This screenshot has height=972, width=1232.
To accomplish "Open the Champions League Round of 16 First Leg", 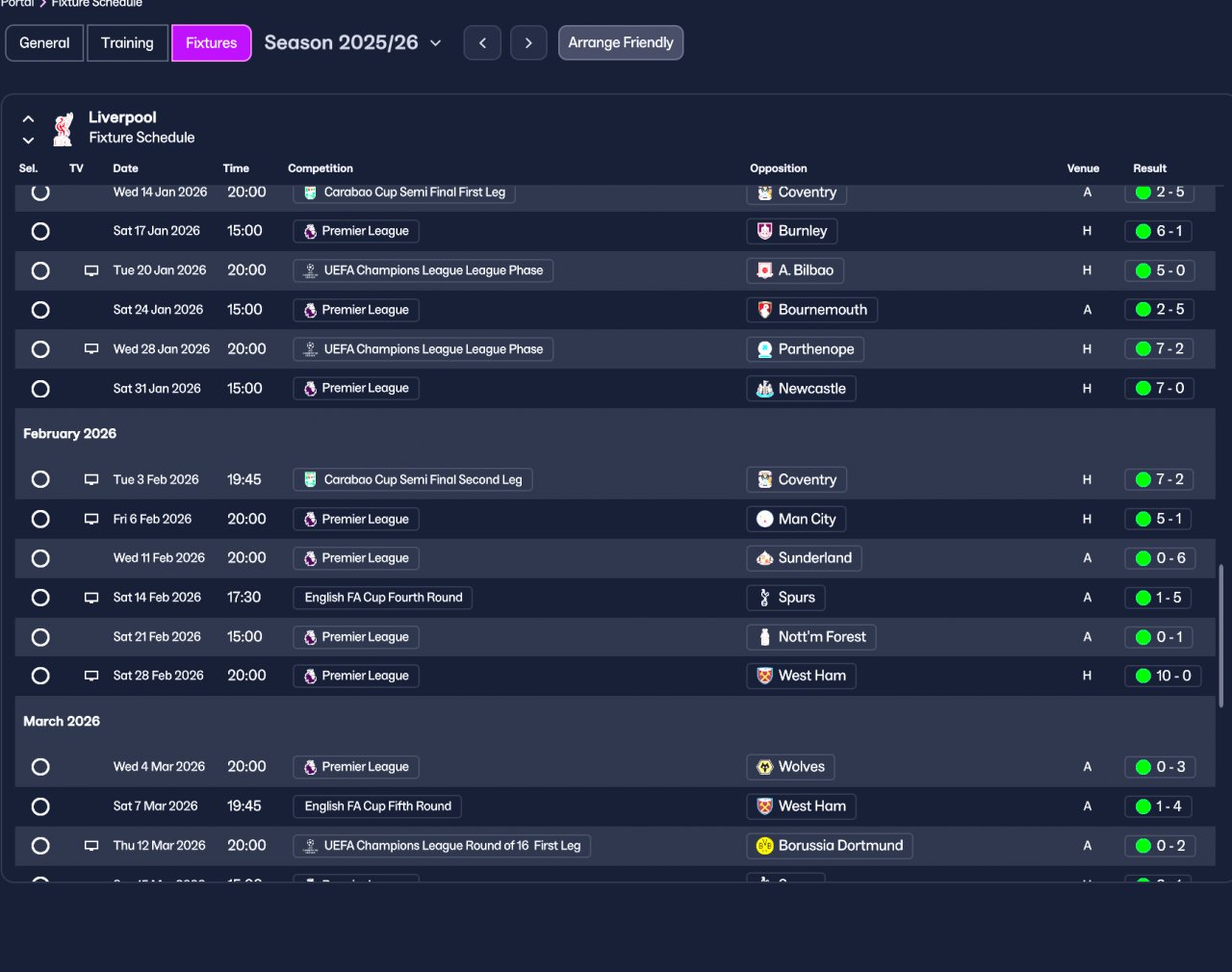I will coord(442,846).
